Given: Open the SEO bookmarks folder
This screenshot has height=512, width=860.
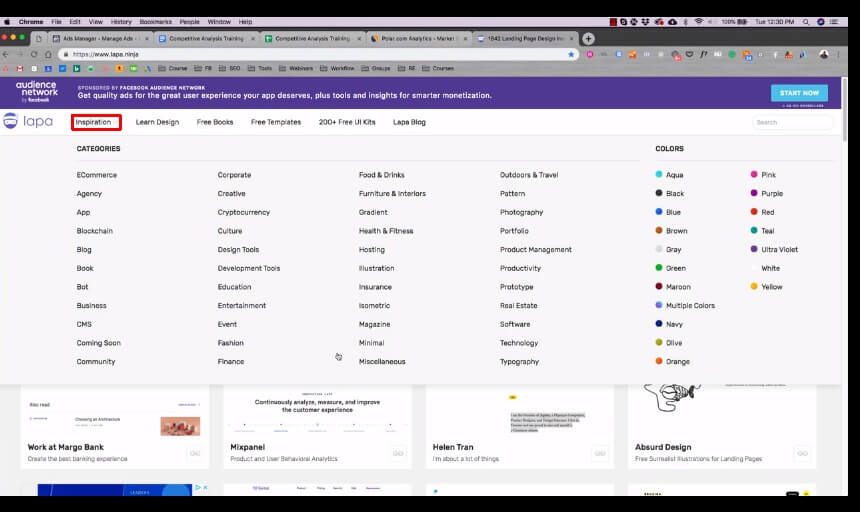Looking at the screenshot, I should [x=229, y=69].
